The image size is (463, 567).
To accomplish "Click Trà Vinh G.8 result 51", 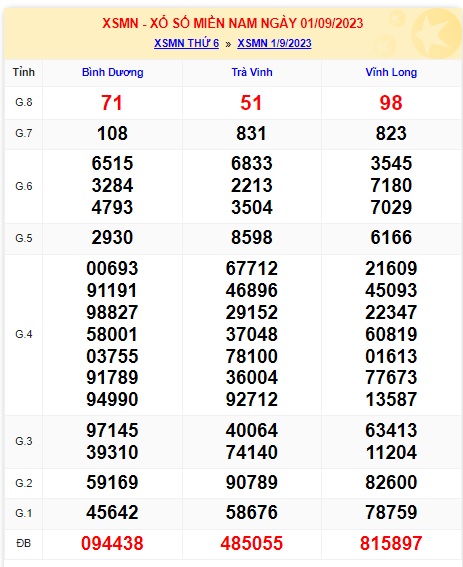I will (251, 103).
